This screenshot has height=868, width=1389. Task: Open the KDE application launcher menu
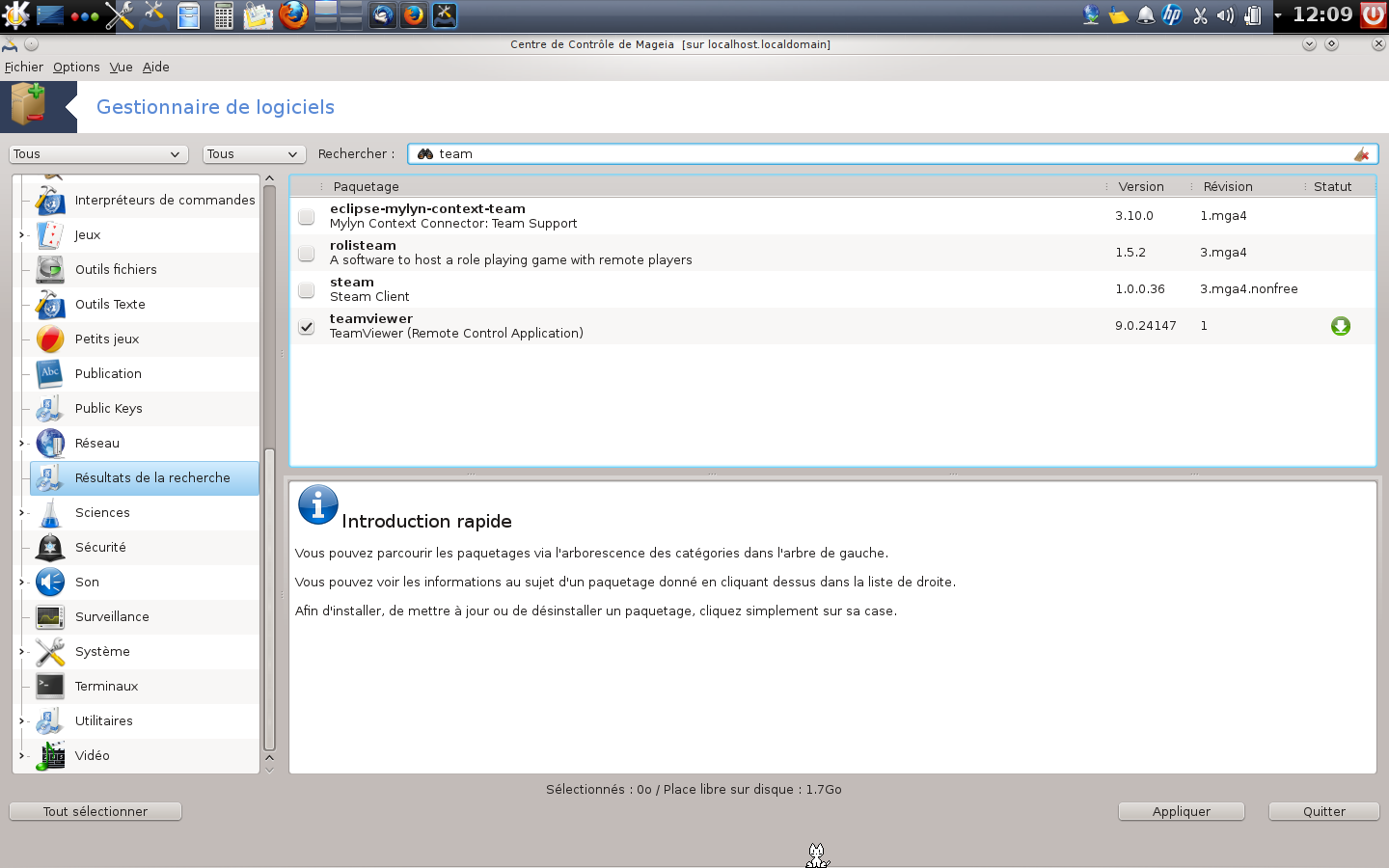click(16, 15)
